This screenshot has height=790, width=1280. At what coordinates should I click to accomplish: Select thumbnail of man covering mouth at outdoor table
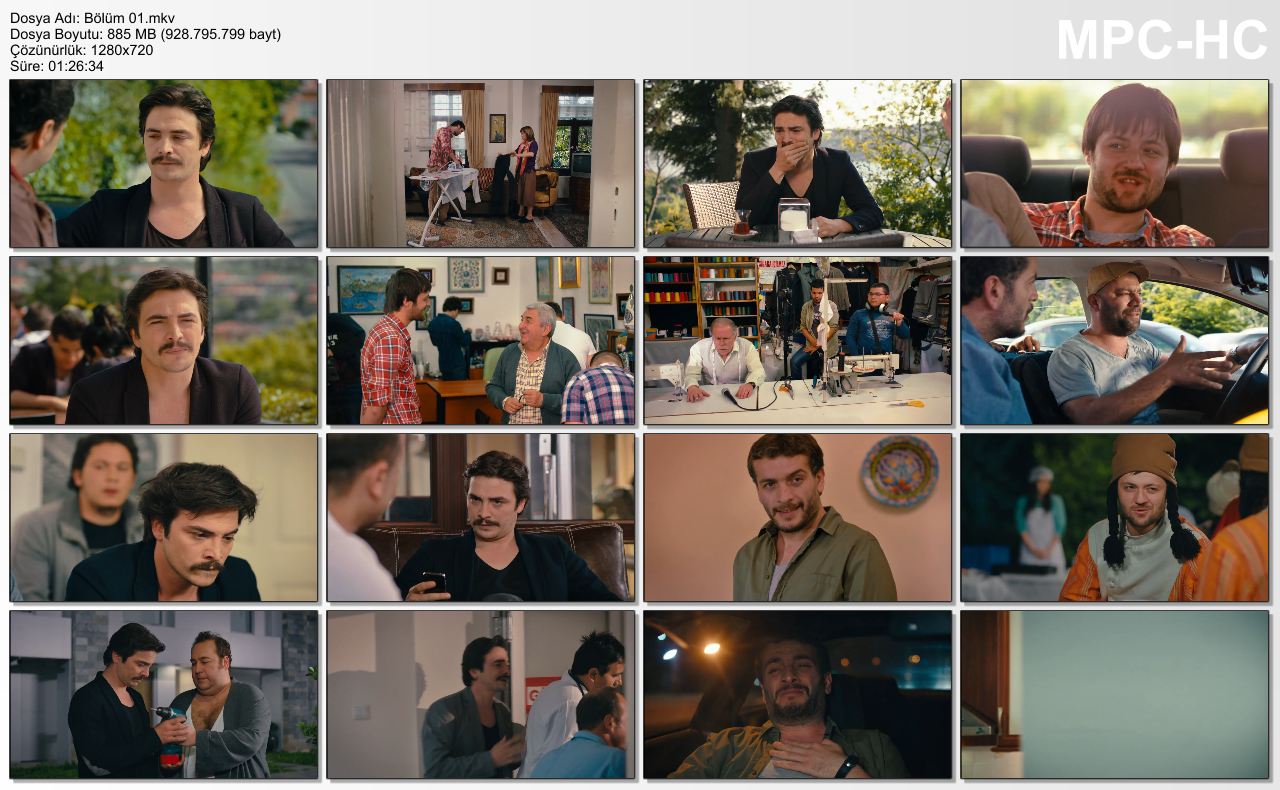[x=798, y=164]
